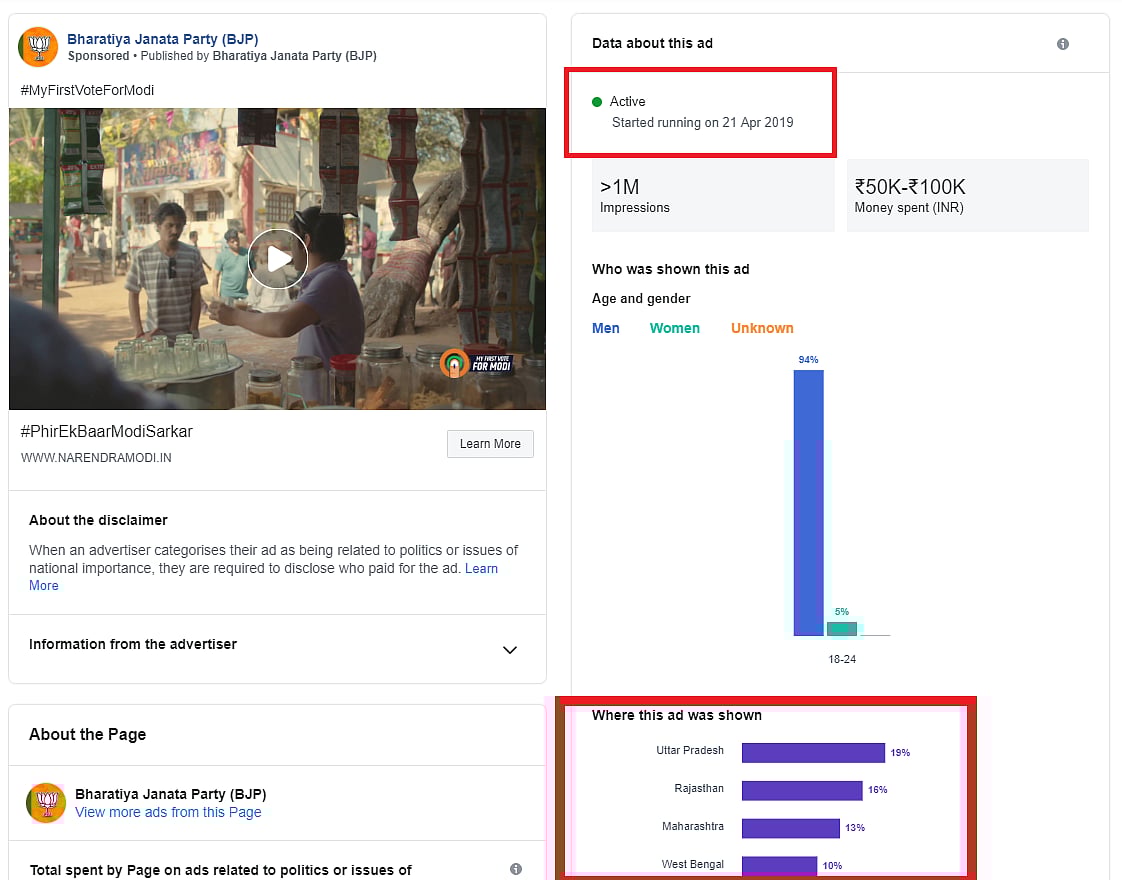This screenshot has width=1122, height=880.
Task: Click the Bharatiya Janata Party name under About the Page
Action: (x=170, y=794)
